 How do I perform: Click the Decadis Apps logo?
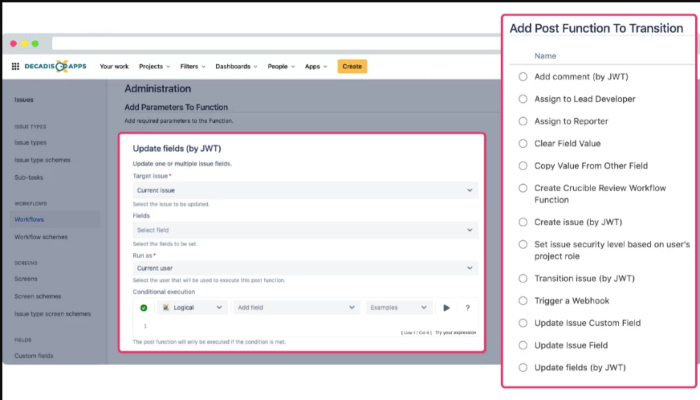55,67
